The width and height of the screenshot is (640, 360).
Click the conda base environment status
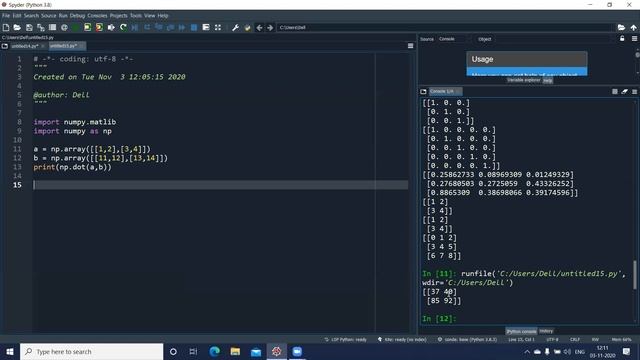(467, 340)
